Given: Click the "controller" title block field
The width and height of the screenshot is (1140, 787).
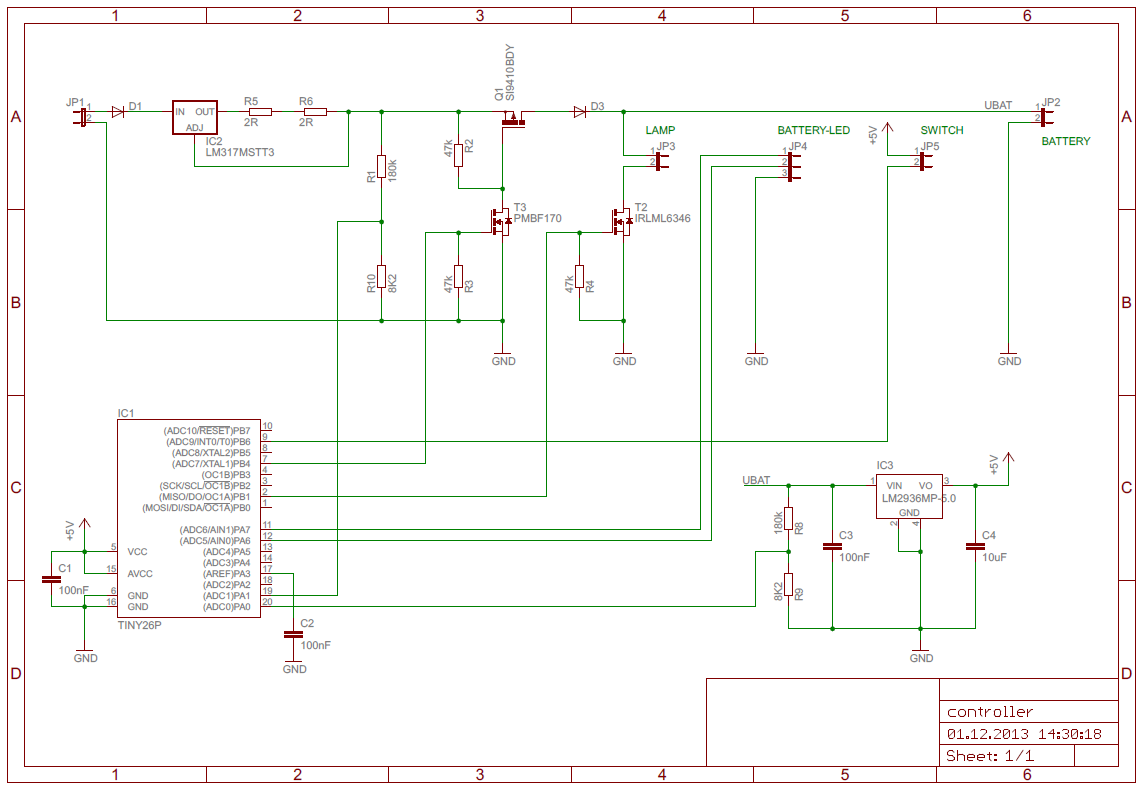Looking at the screenshot, I should pos(1029,712).
